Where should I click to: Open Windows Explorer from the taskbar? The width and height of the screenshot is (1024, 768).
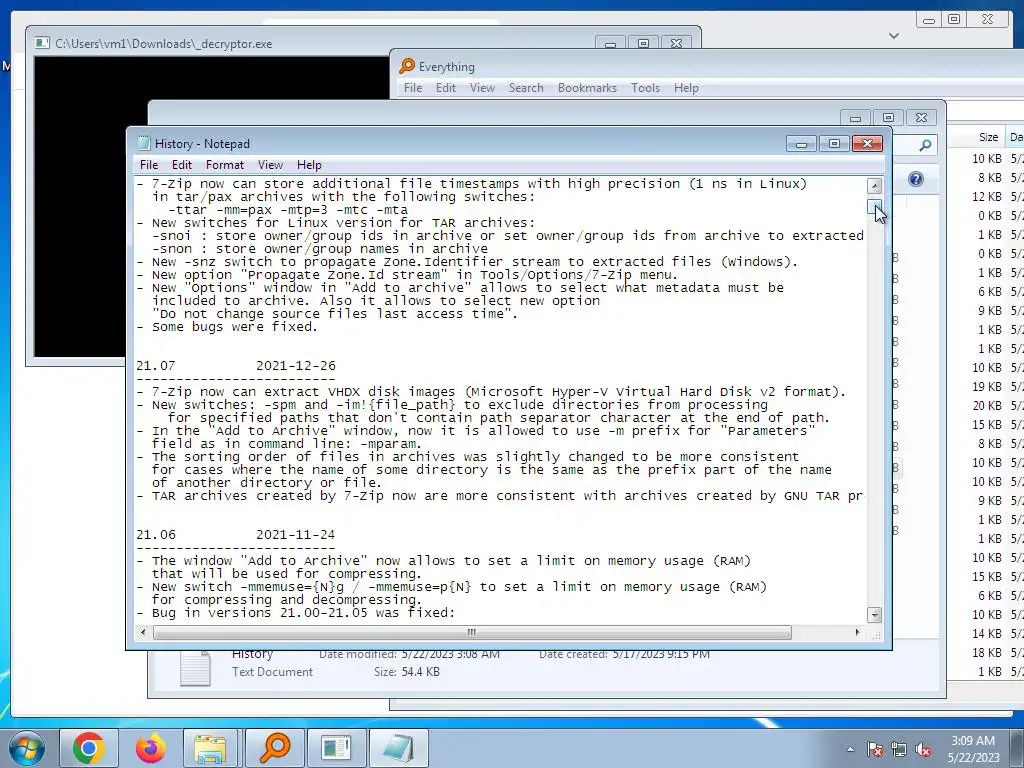point(210,748)
